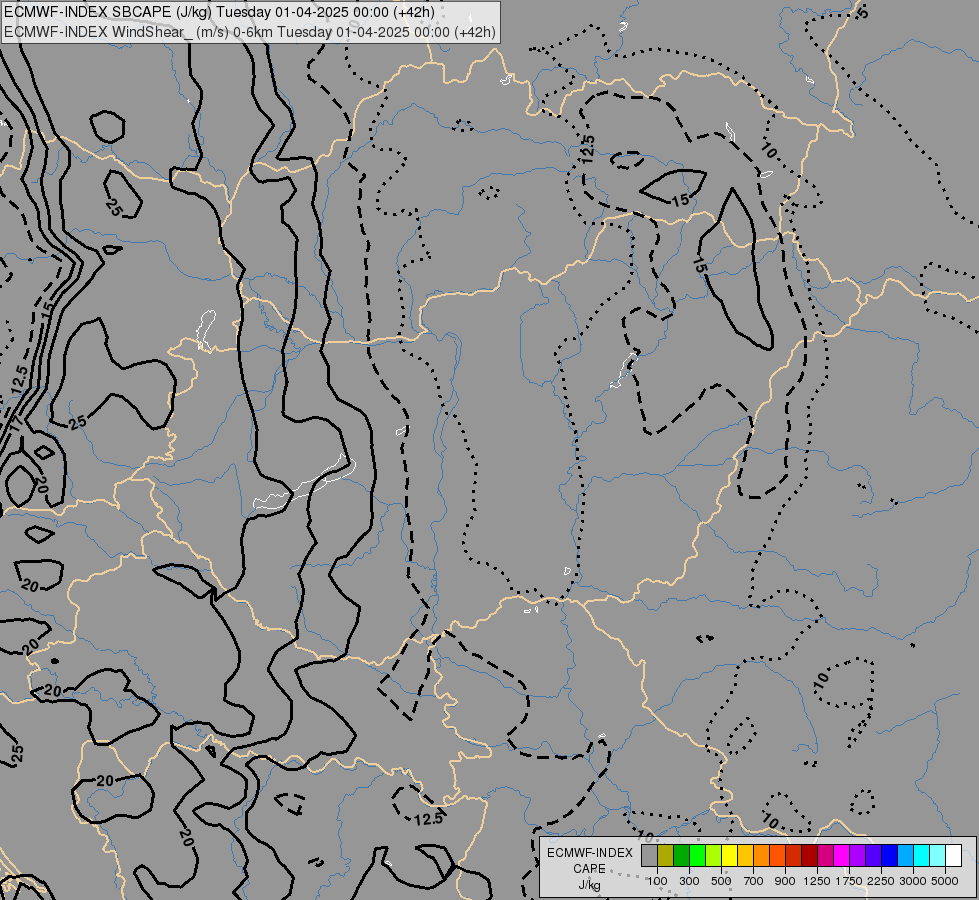The image size is (979, 900).
Task: Click the legend value 3000
Action: click(x=913, y=881)
